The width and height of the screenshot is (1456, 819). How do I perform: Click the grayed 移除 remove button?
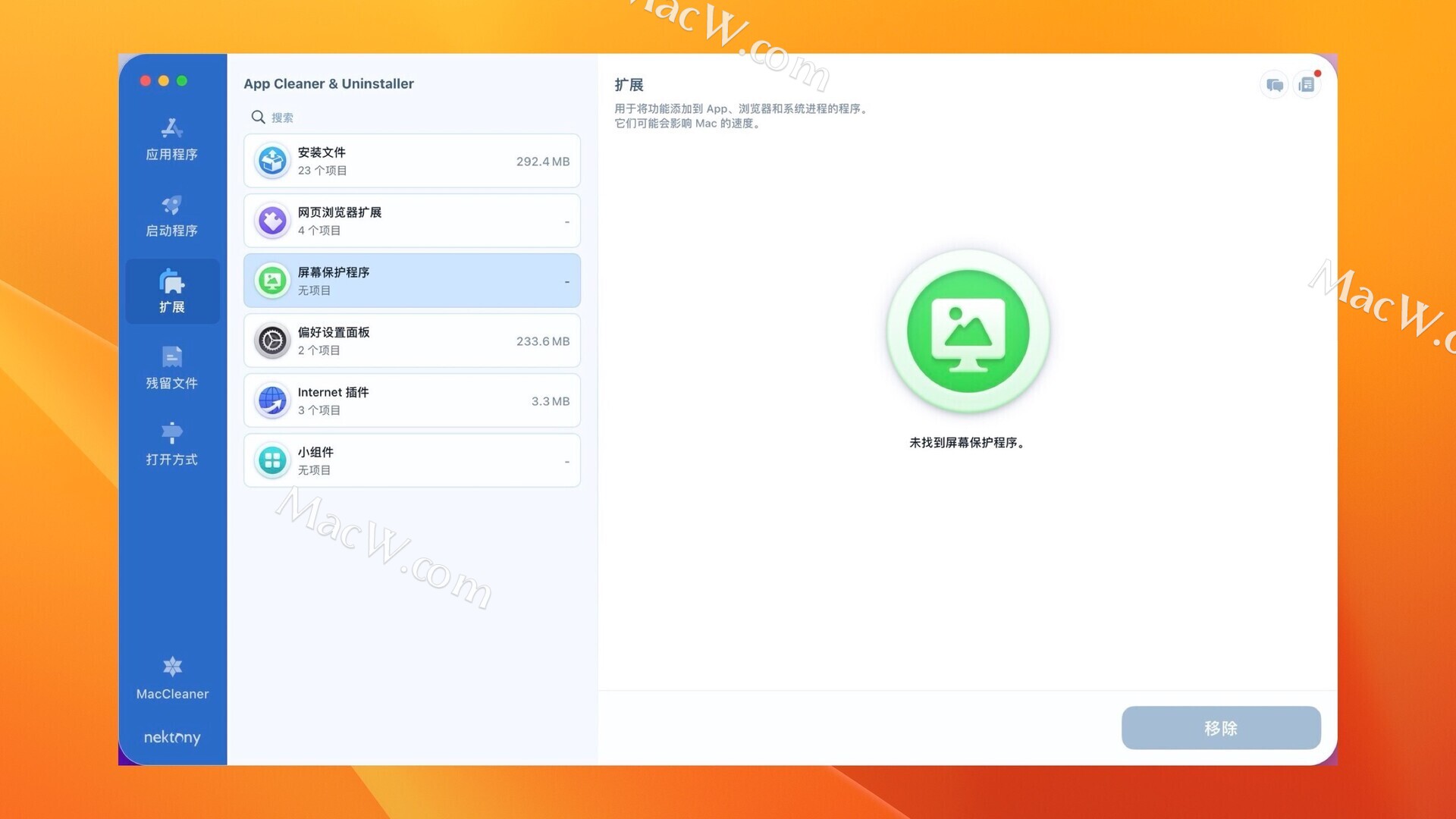pos(1221,728)
